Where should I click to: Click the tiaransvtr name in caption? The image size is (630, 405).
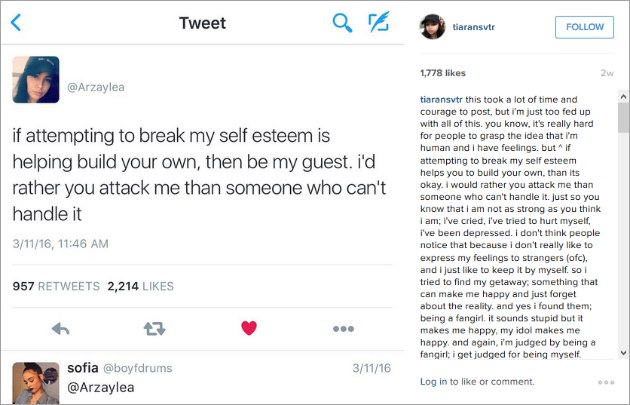441,99
